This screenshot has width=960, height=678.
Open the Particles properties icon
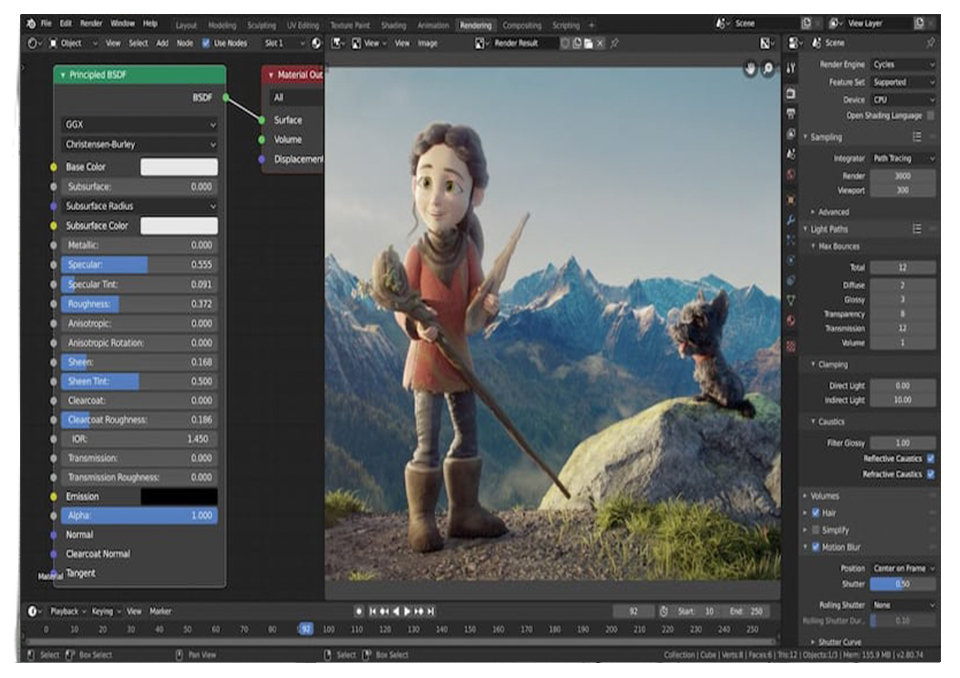[791, 240]
